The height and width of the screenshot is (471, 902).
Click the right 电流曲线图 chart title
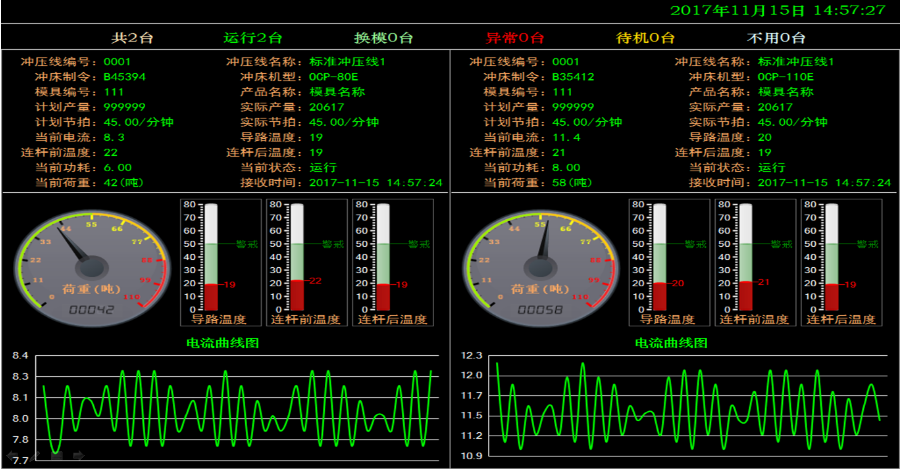pyautogui.click(x=670, y=343)
